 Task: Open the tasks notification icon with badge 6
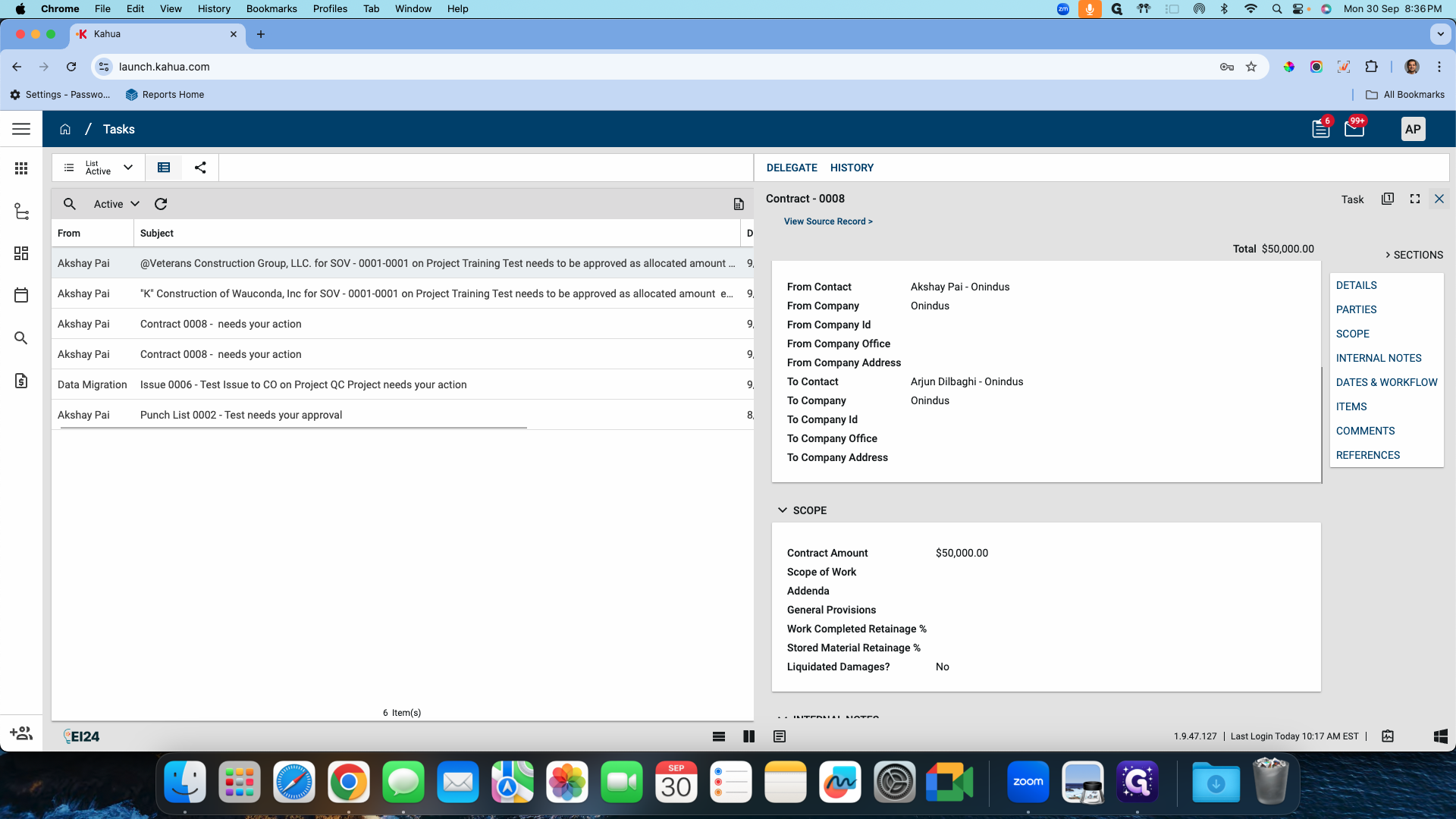(x=1320, y=129)
